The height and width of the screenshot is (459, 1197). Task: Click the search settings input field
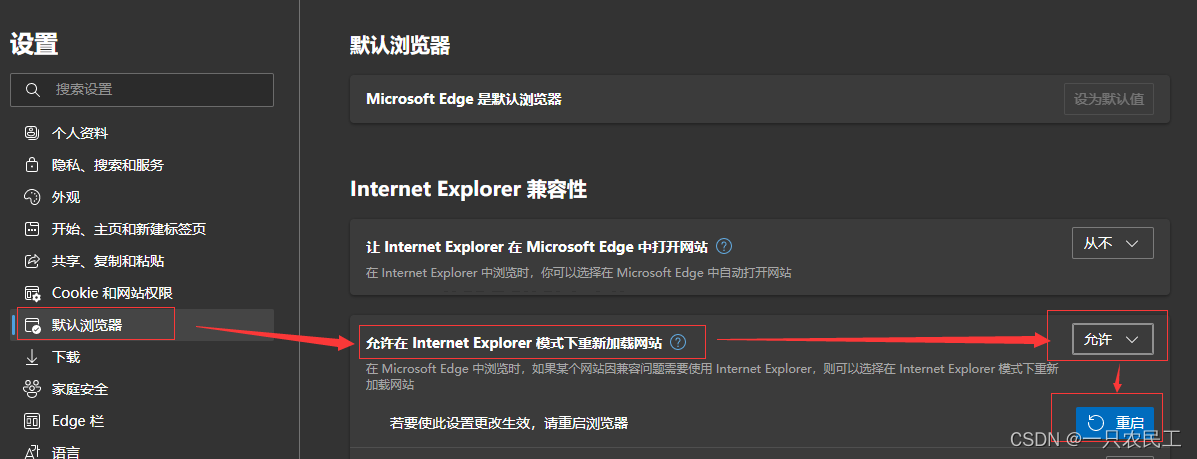click(142, 90)
